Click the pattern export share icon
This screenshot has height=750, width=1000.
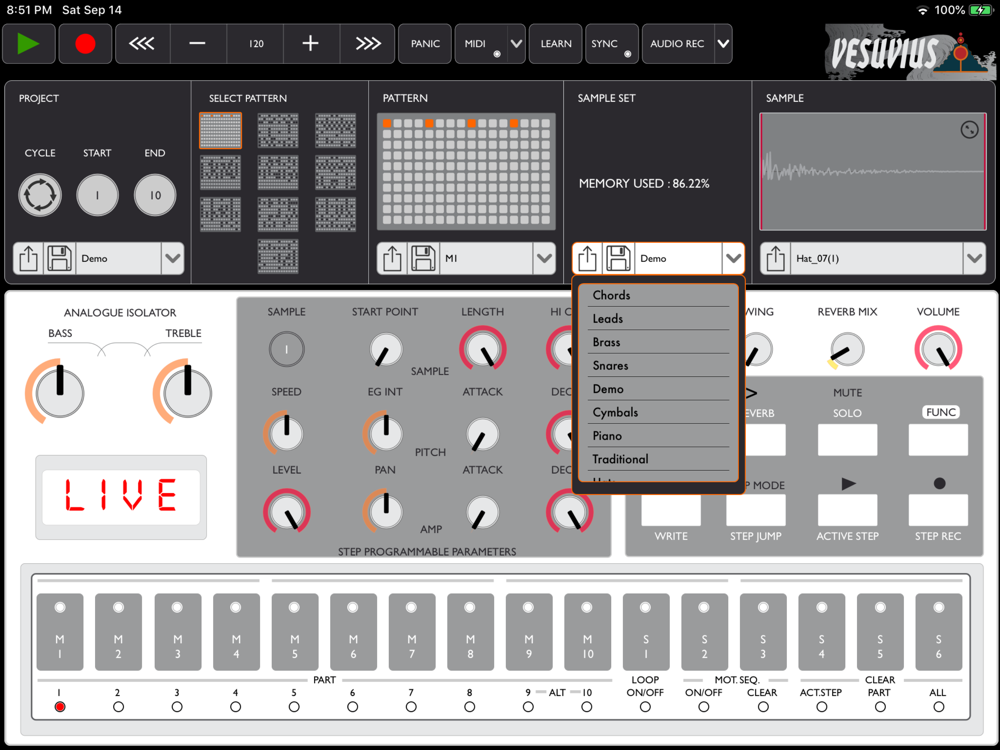click(x=392, y=258)
